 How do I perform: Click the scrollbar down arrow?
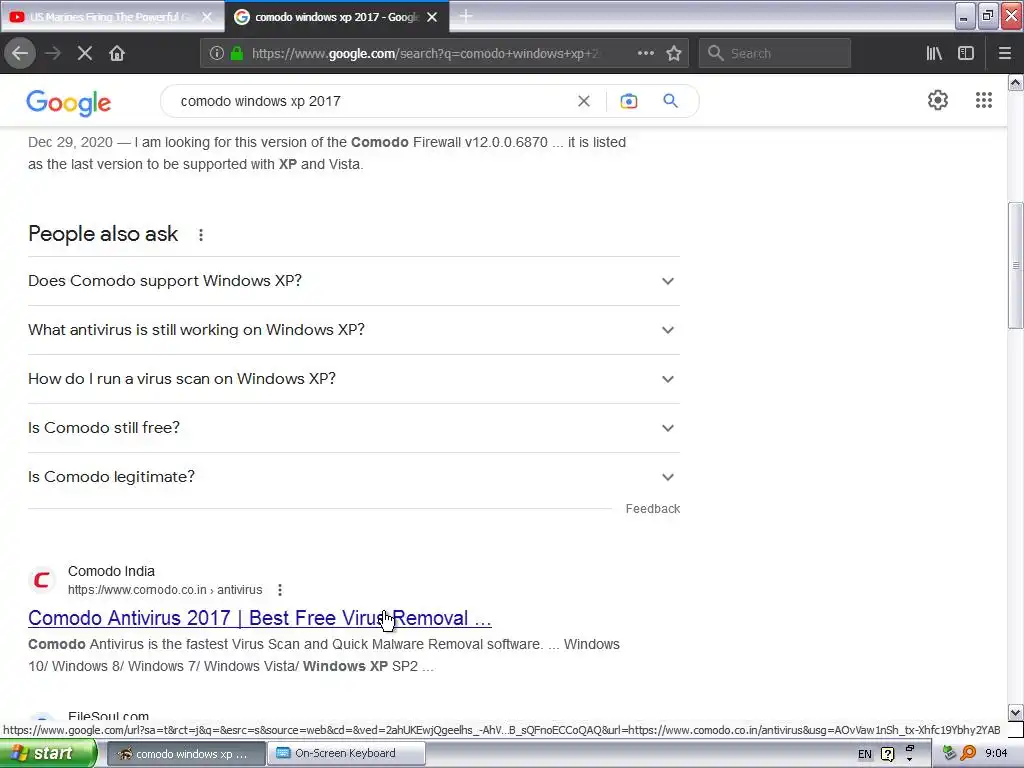(1015, 712)
